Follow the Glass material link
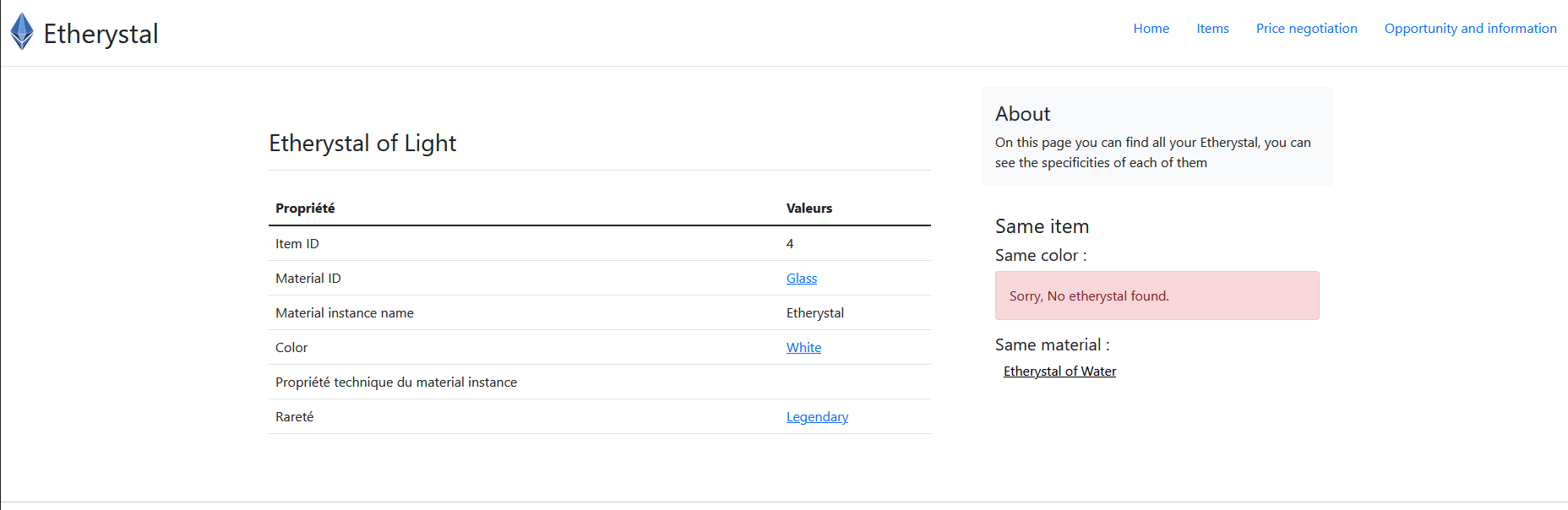Image resolution: width=1568 pixels, height=510 pixels. pos(802,279)
